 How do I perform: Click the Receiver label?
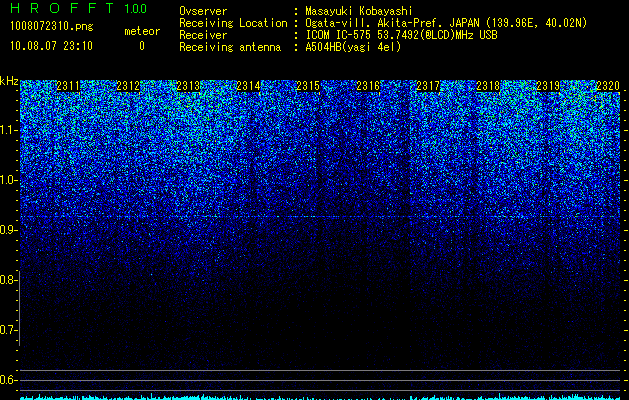[x=203, y=35]
